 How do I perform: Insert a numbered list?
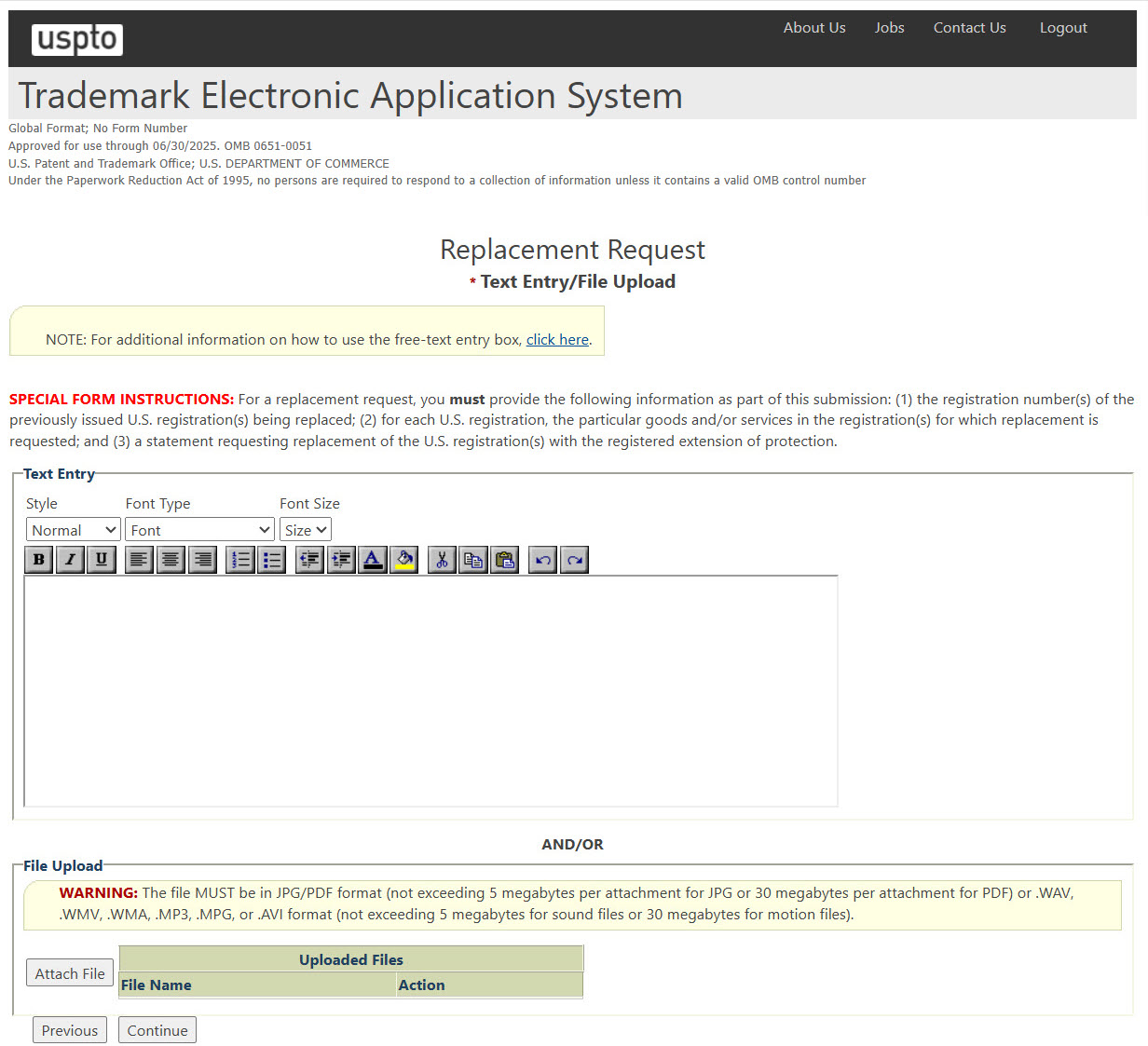point(240,560)
